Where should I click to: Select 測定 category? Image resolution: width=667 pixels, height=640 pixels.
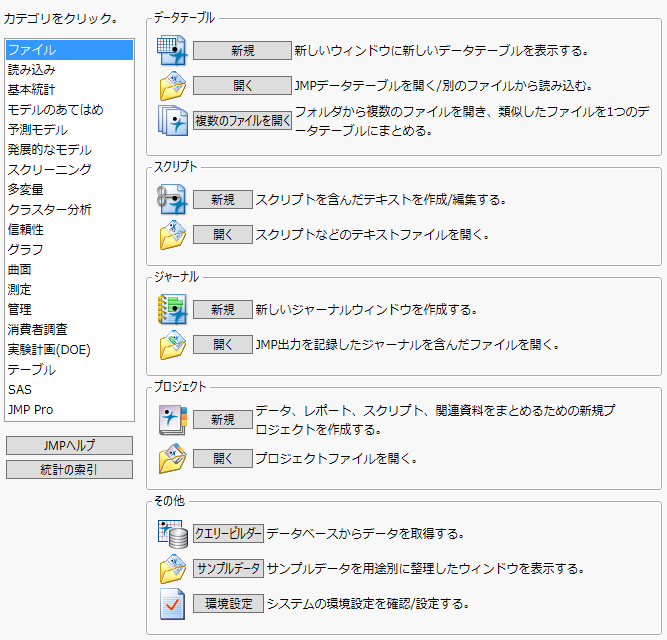69,290
